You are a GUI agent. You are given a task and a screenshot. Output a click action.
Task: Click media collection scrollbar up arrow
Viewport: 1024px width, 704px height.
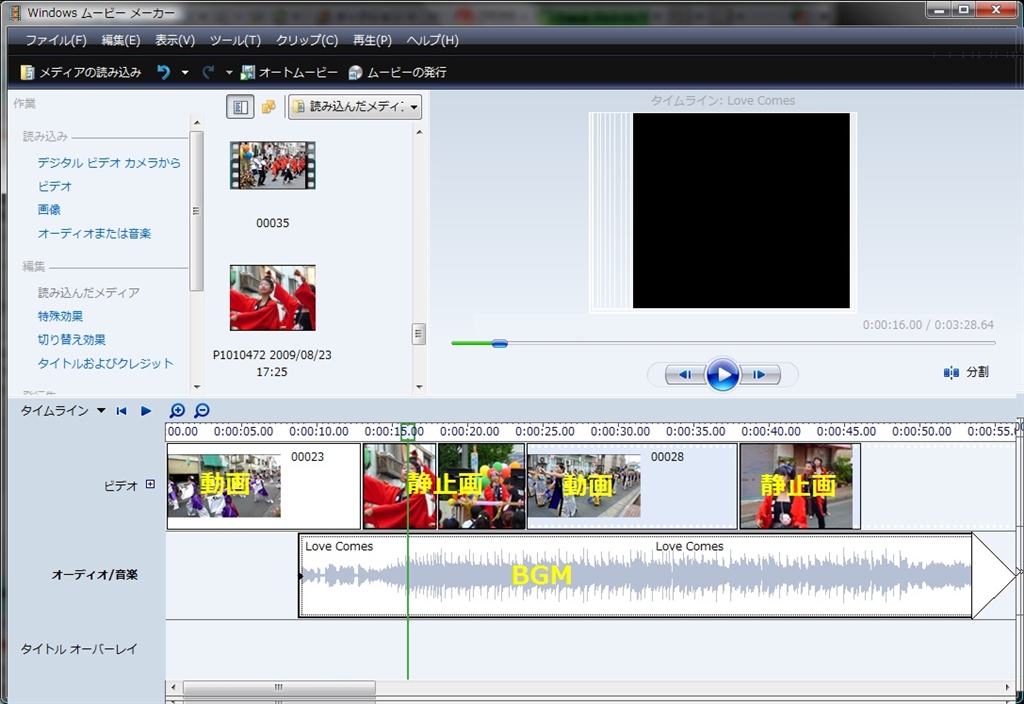pyautogui.click(x=419, y=132)
